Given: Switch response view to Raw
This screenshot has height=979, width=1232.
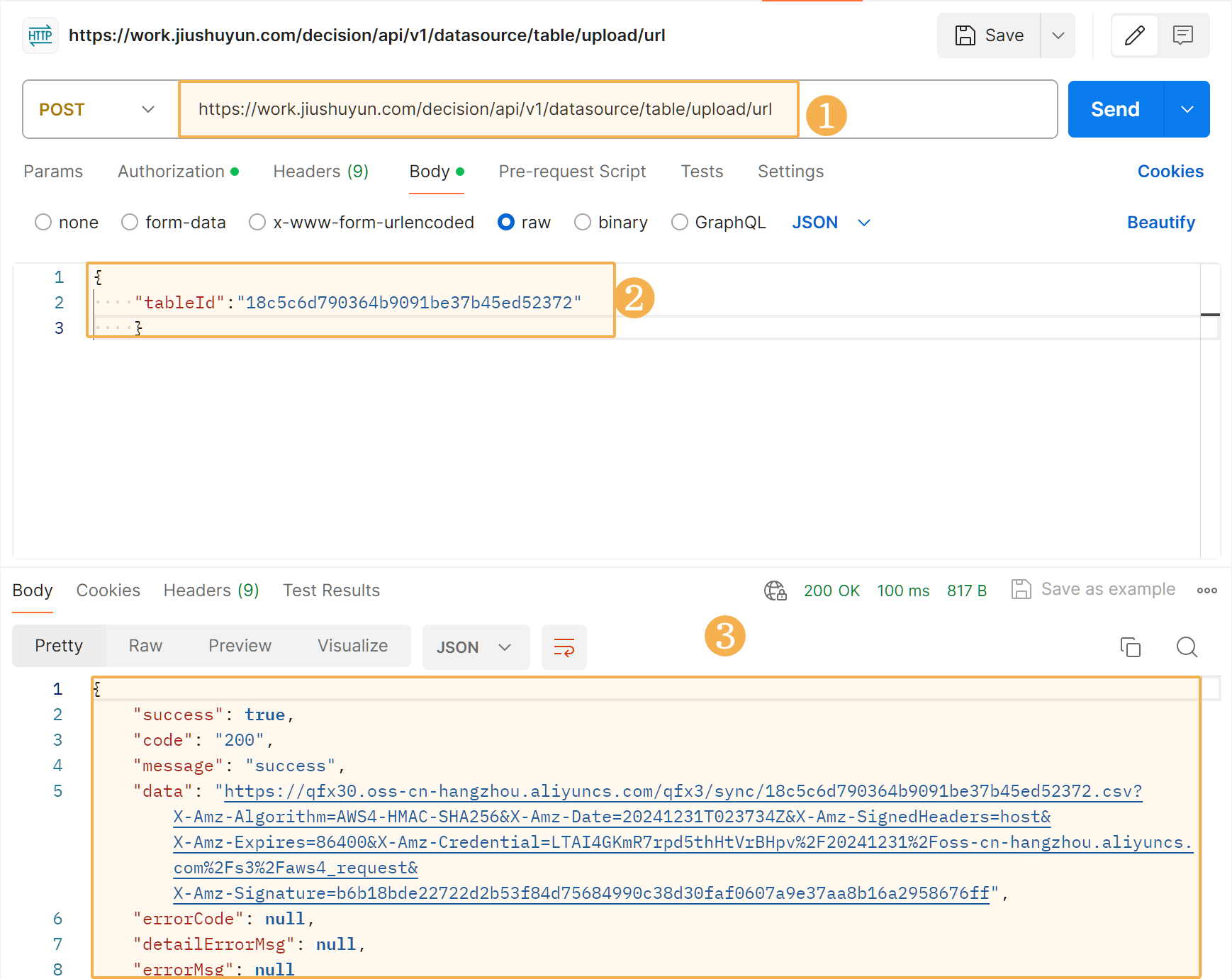Looking at the screenshot, I should pyautogui.click(x=145, y=646).
